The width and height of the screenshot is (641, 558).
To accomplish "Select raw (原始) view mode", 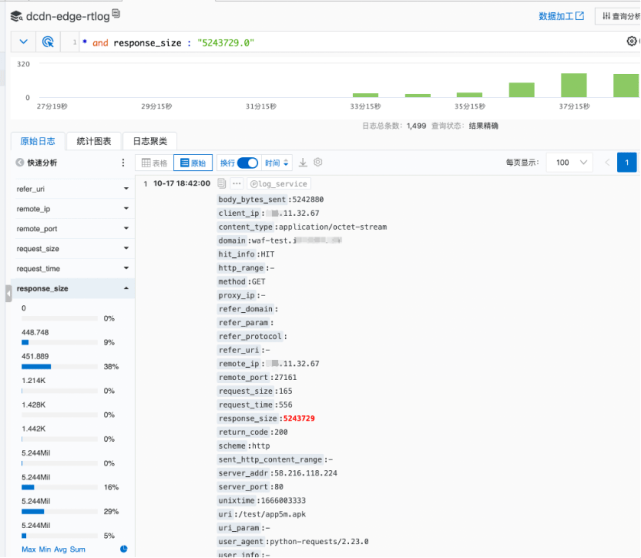I will pos(193,162).
